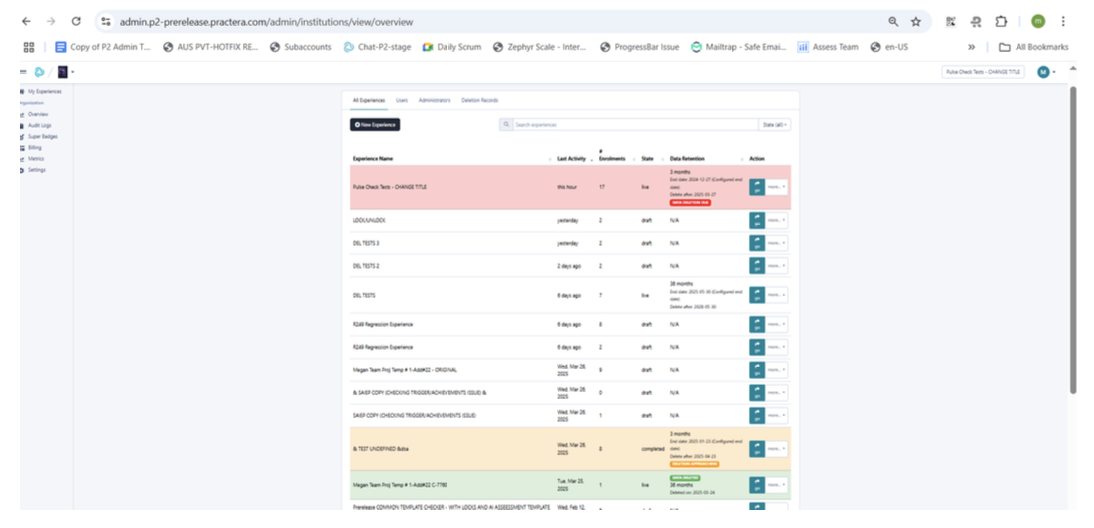The height and width of the screenshot is (528, 1094).
Task: Click the zoom magnifier icon in address bar
Action: coord(893,21)
